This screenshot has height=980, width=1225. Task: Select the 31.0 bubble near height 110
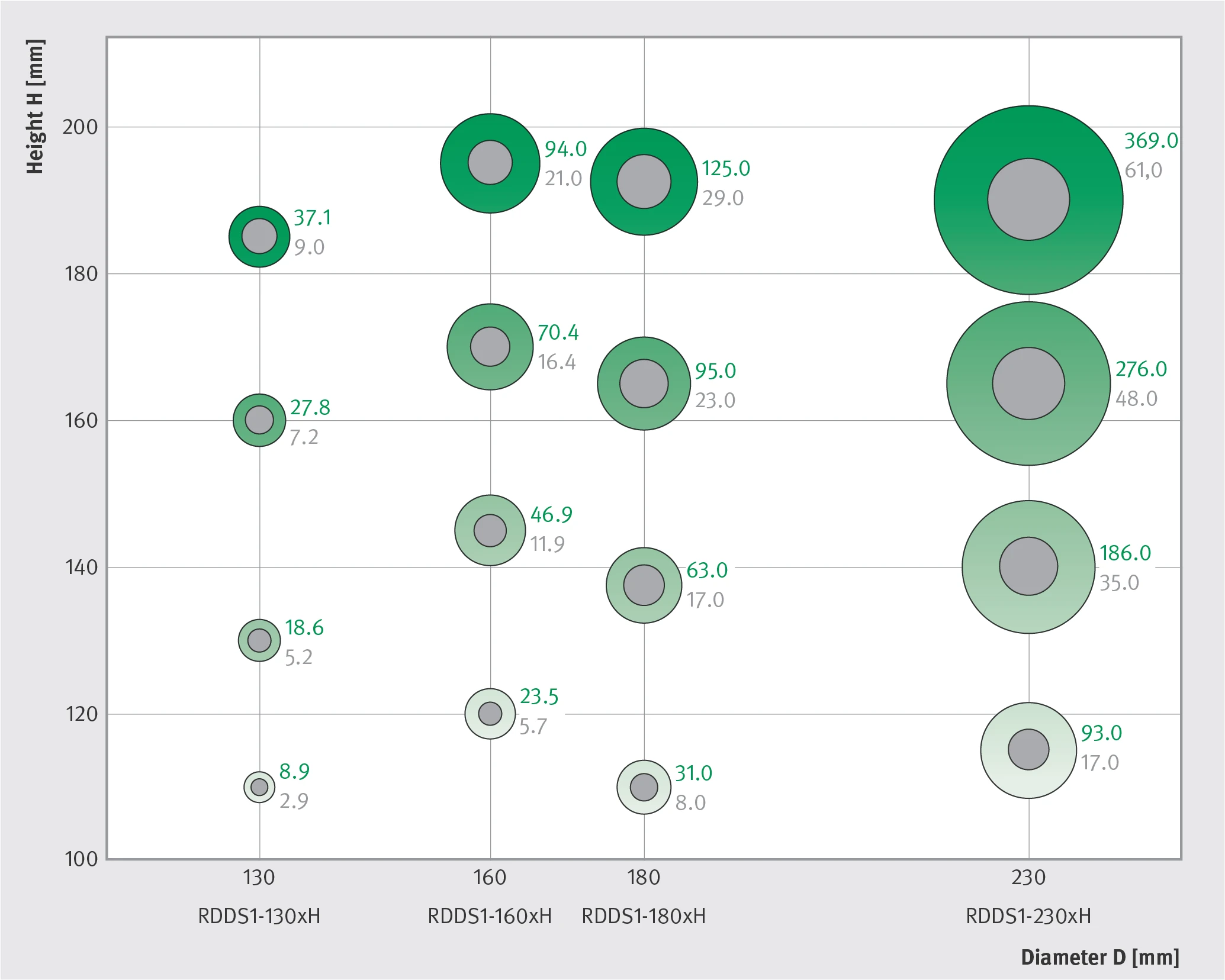point(644,787)
